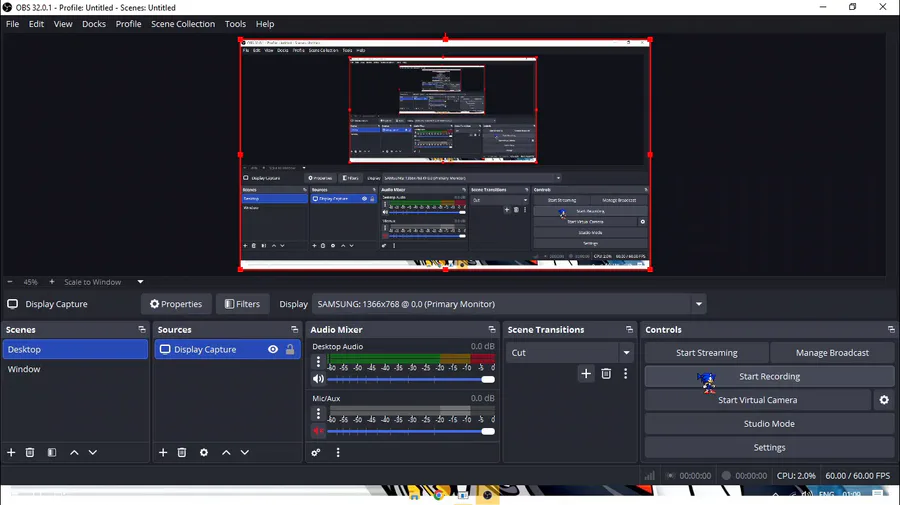Click Manage Broadcast button
This screenshot has width=900, height=505.
point(832,353)
